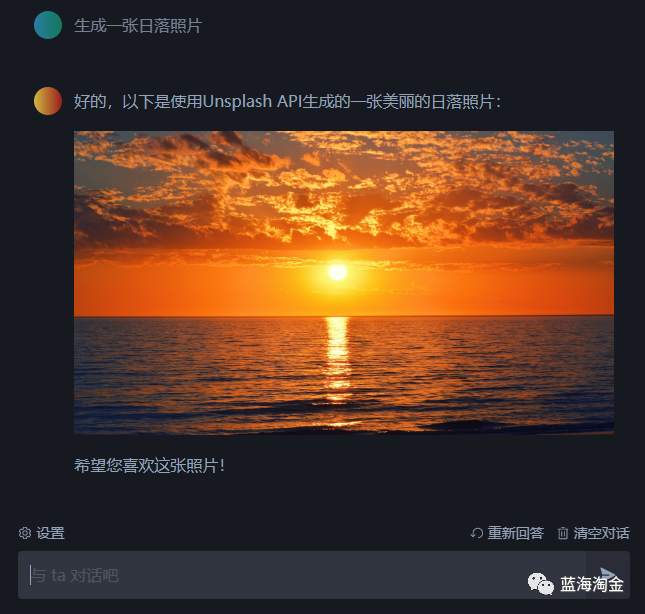Click the orange clouds in the sunset photo
645x614 pixels.
click(x=343, y=189)
